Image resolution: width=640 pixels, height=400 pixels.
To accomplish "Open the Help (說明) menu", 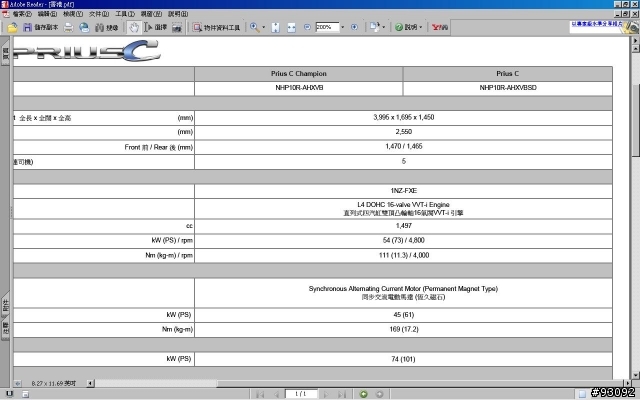I will click(178, 14).
